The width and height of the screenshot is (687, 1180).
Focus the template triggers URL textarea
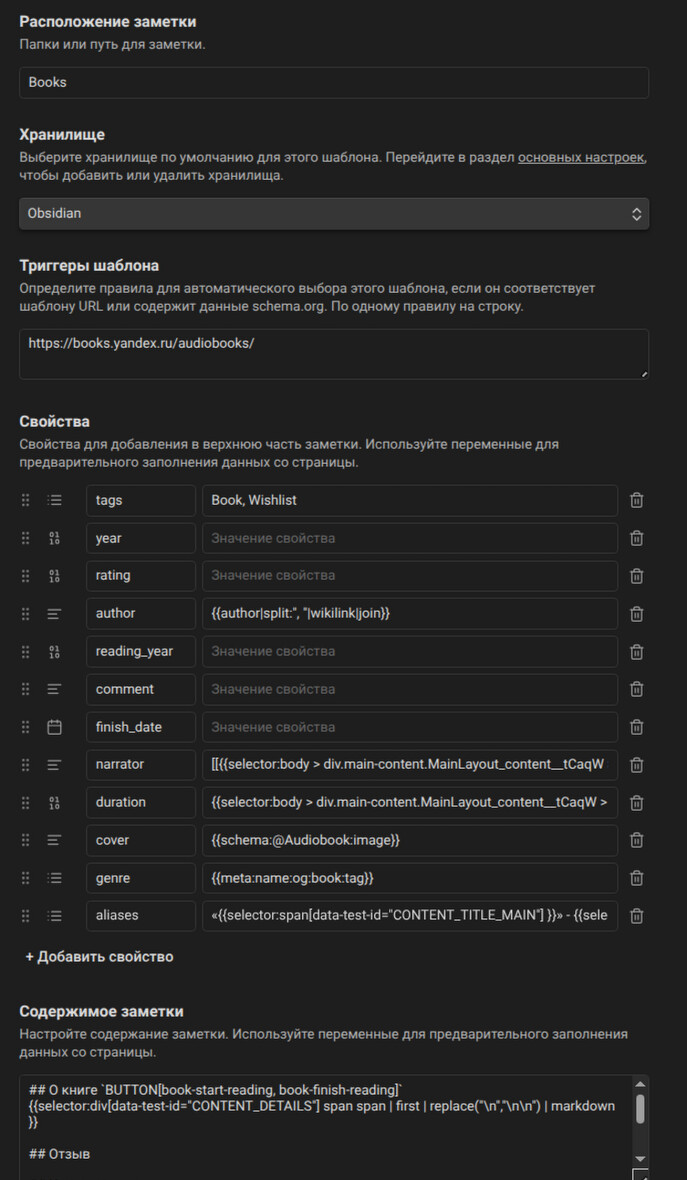[x=334, y=354]
